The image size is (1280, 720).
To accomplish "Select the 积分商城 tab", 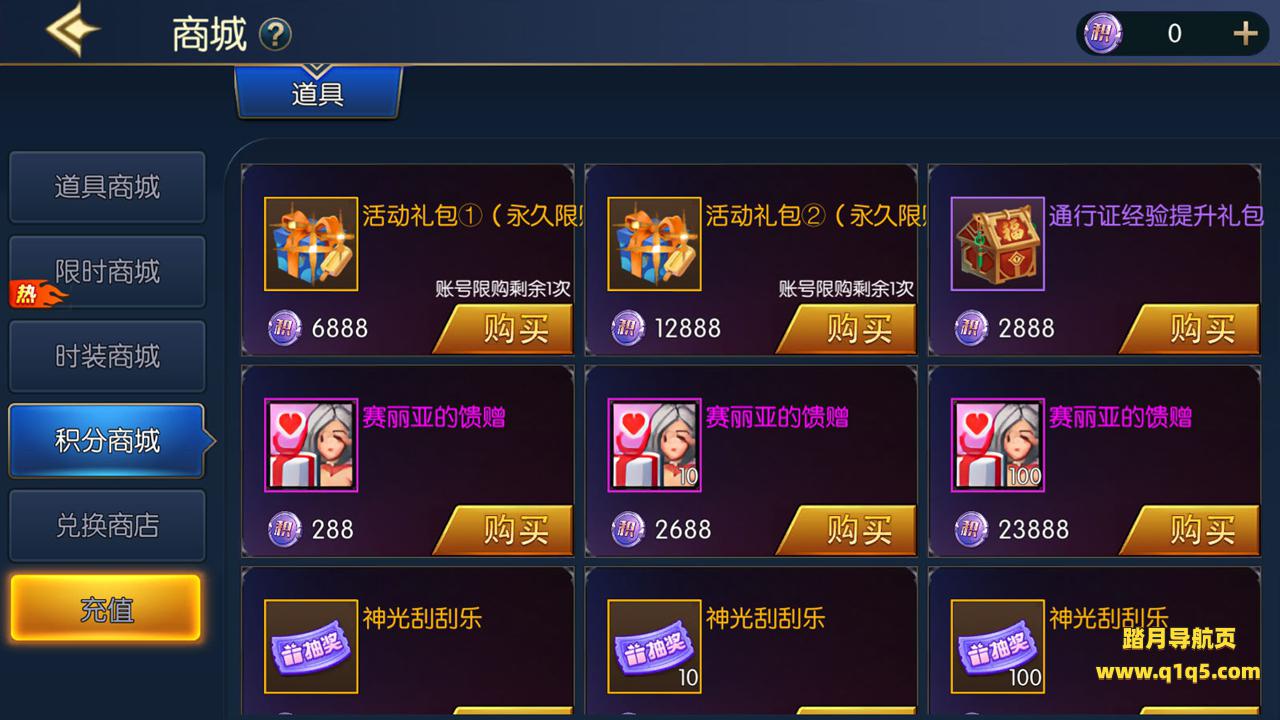I will click(x=107, y=441).
